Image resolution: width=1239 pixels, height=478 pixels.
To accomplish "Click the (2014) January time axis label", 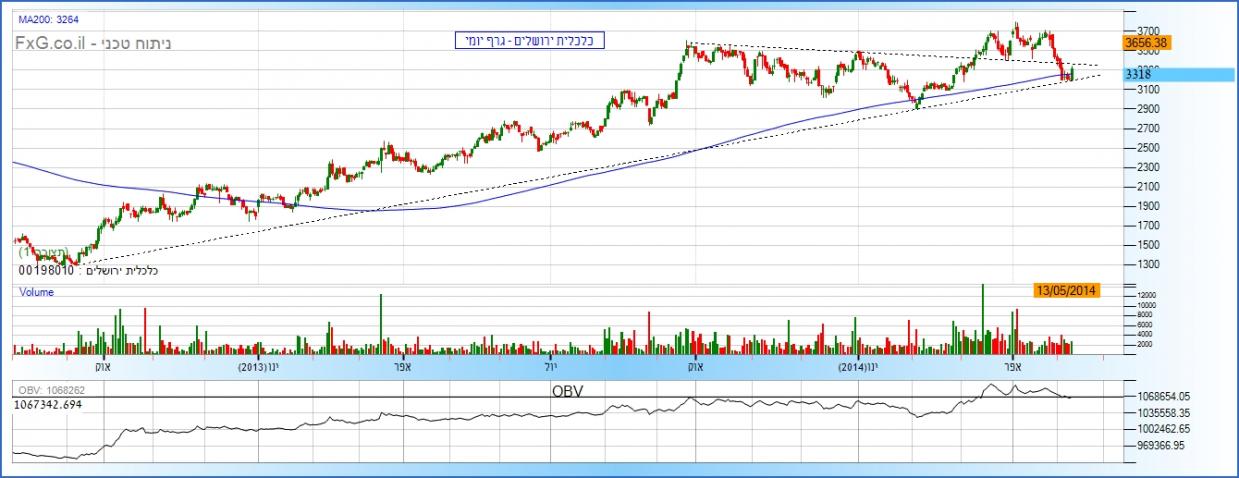I will 858,367.
